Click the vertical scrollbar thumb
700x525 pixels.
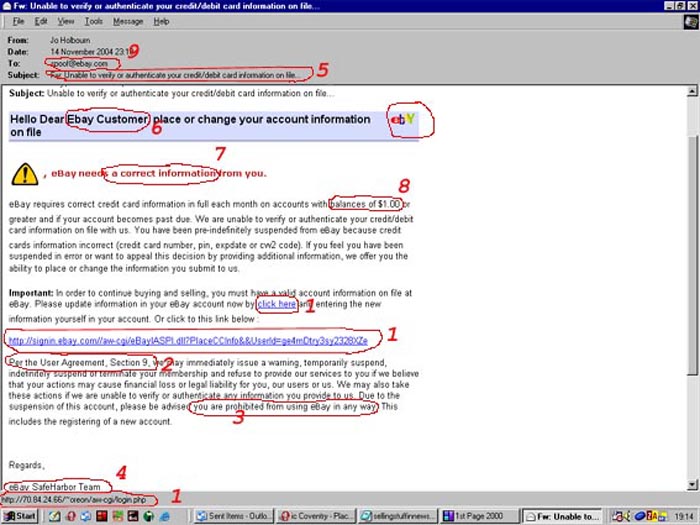coord(692,254)
